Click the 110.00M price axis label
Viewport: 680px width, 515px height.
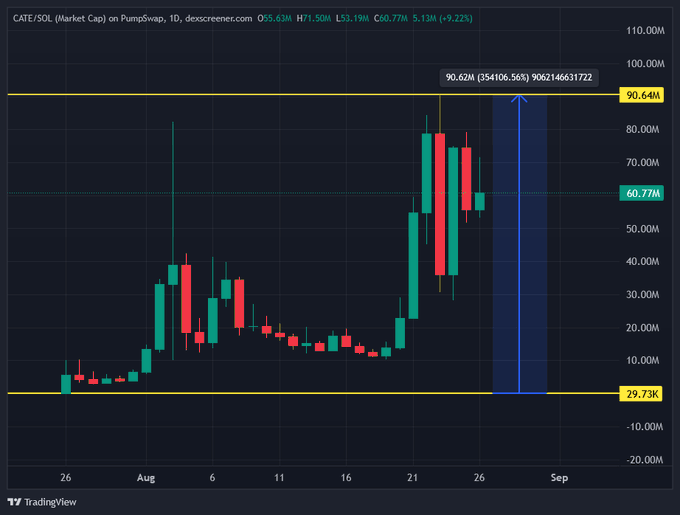click(x=645, y=30)
